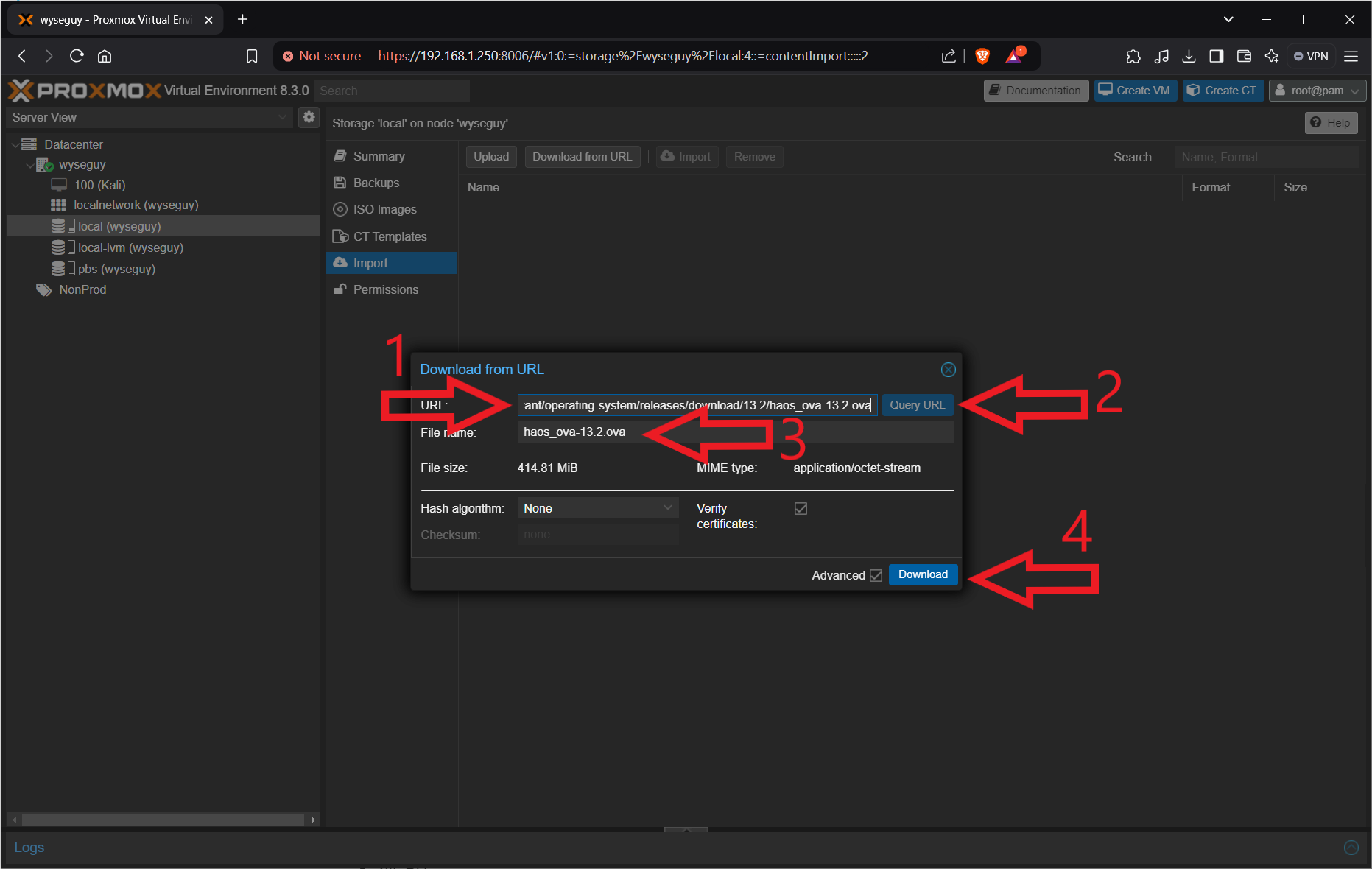1372x869 pixels.
Task: Select the NonProd tag entry
Action: pyautogui.click(x=82, y=289)
